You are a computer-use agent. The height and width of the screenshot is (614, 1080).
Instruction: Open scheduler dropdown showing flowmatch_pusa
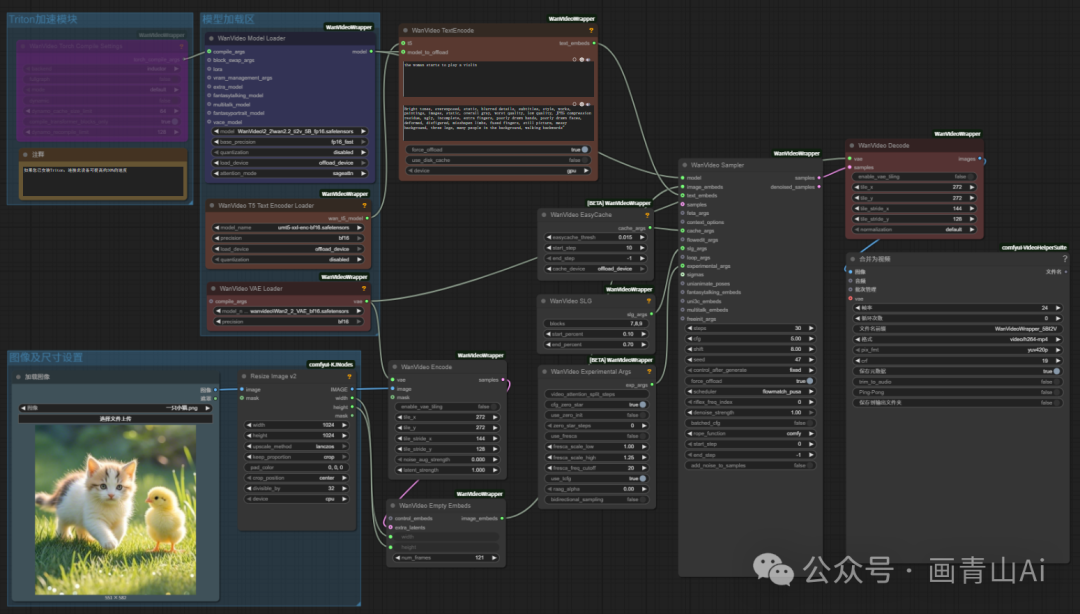[751, 391]
